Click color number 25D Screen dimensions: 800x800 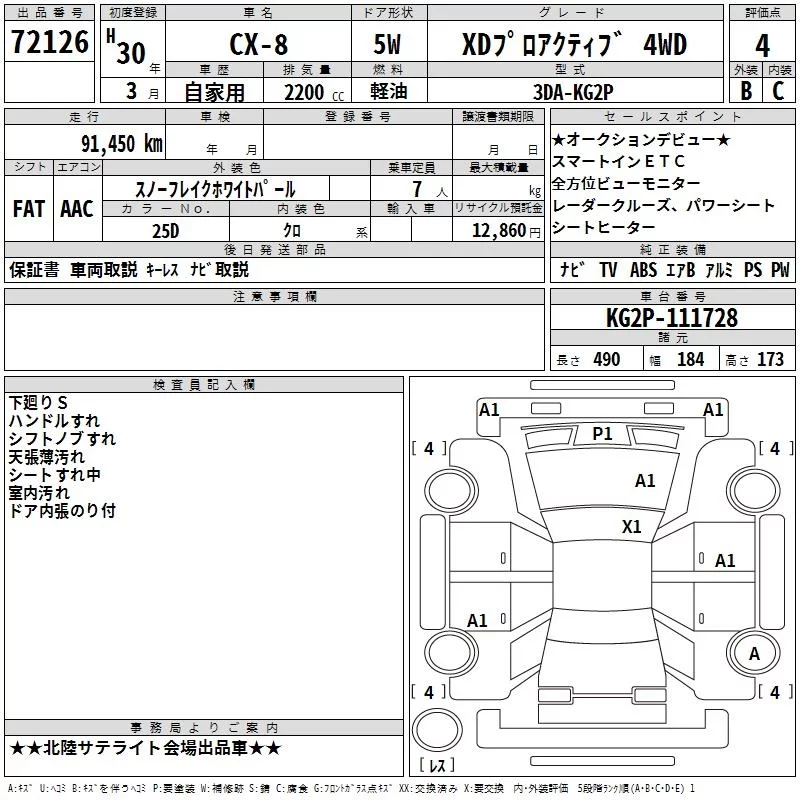(166, 231)
